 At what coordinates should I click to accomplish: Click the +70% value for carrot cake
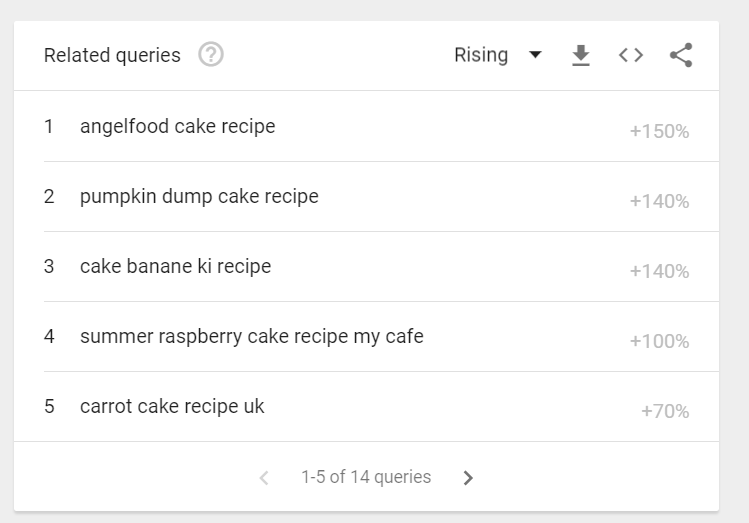coord(665,411)
